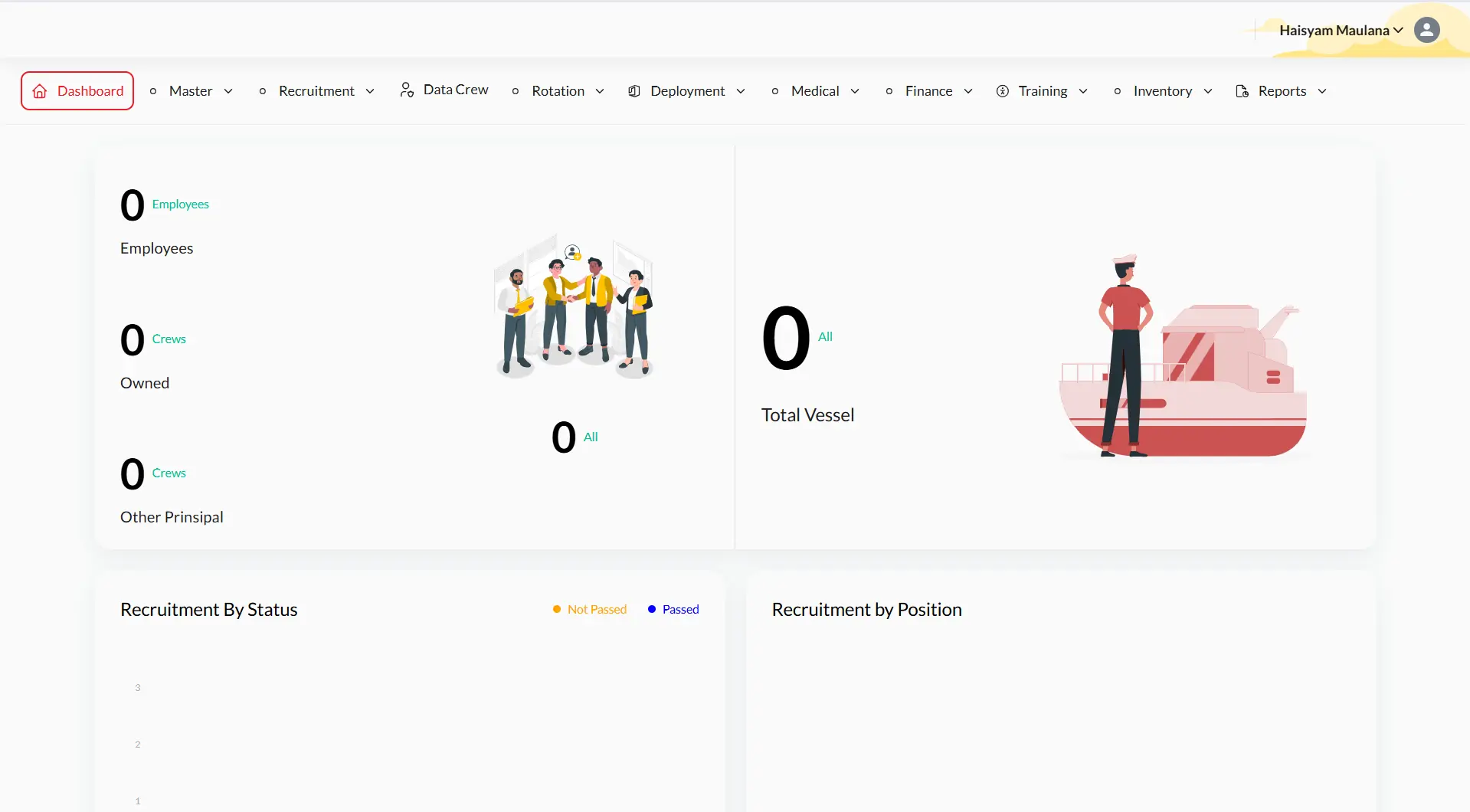The width and height of the screenshot is (1470, 812).
Task: Click the Dashboard home icon
Action: pyautogui.click(x=40, y=91)
